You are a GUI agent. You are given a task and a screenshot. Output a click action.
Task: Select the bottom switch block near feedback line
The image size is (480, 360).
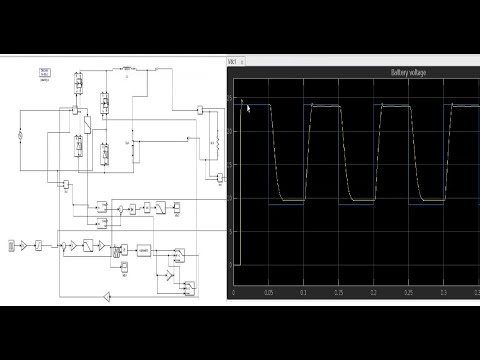(x=190, y=288)
